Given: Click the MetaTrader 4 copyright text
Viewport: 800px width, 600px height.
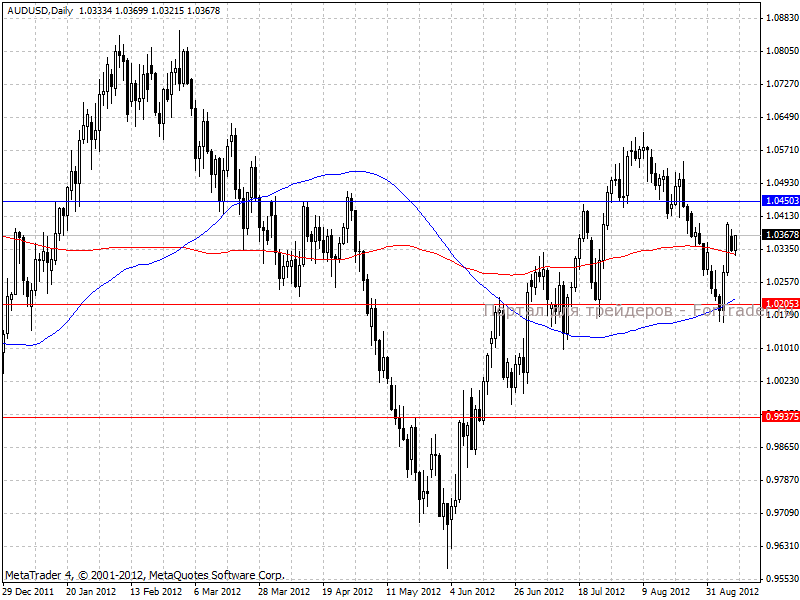Looking at the screenshot, I should click(x=145, y=575).
